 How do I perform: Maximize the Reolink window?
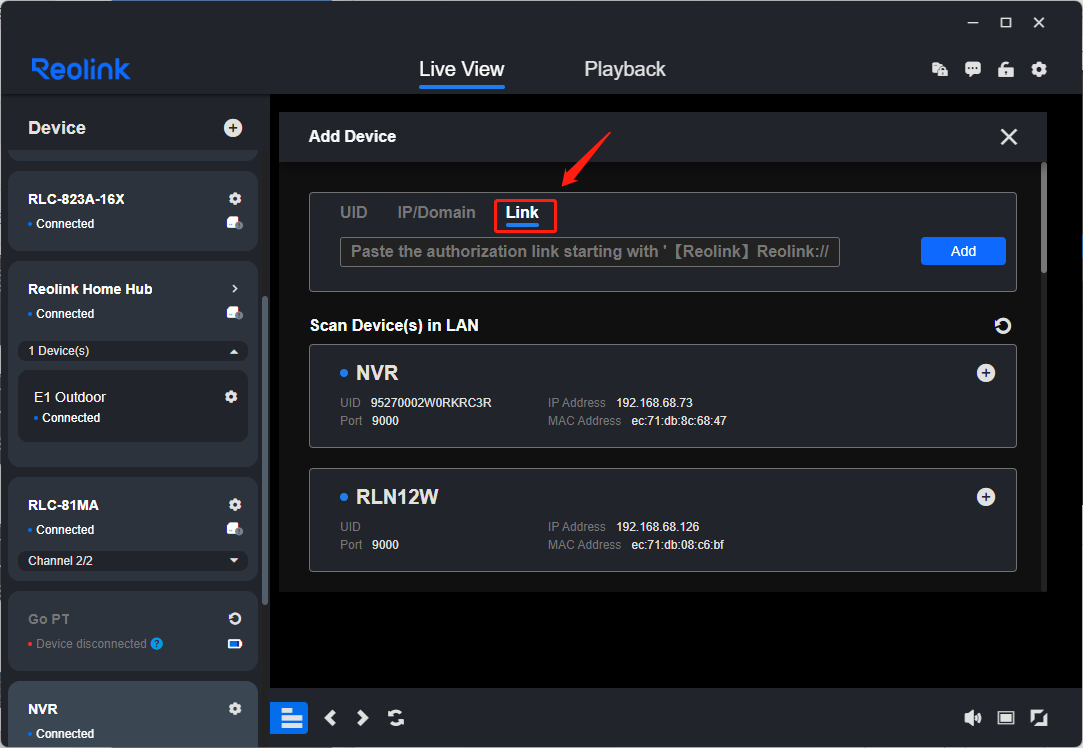point(1006,23)
